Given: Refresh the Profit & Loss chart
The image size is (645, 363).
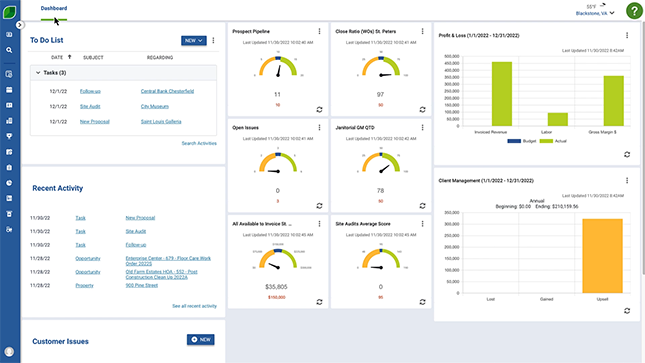Looking at the screenshot, I should 627,154.
